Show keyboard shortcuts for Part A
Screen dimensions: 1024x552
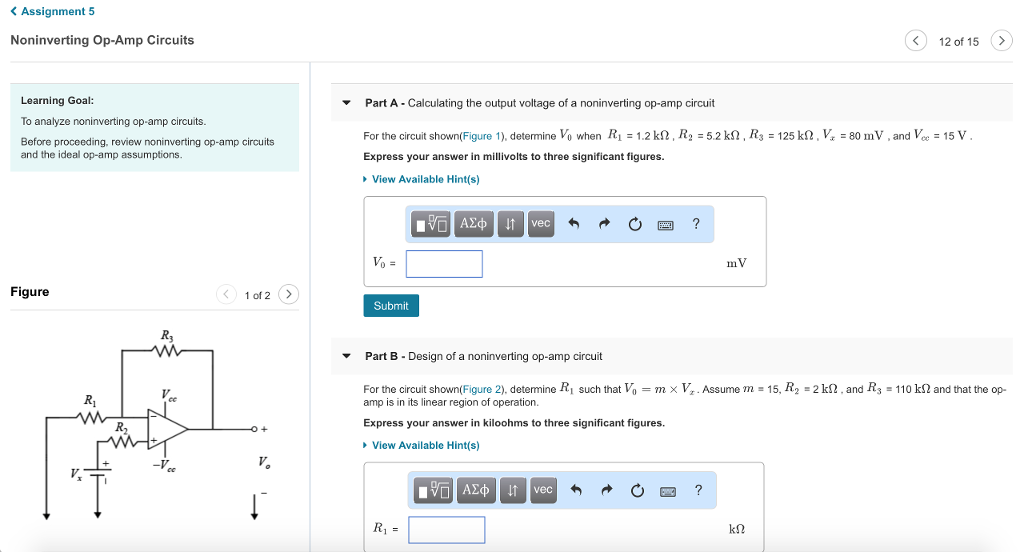point(665,225)
